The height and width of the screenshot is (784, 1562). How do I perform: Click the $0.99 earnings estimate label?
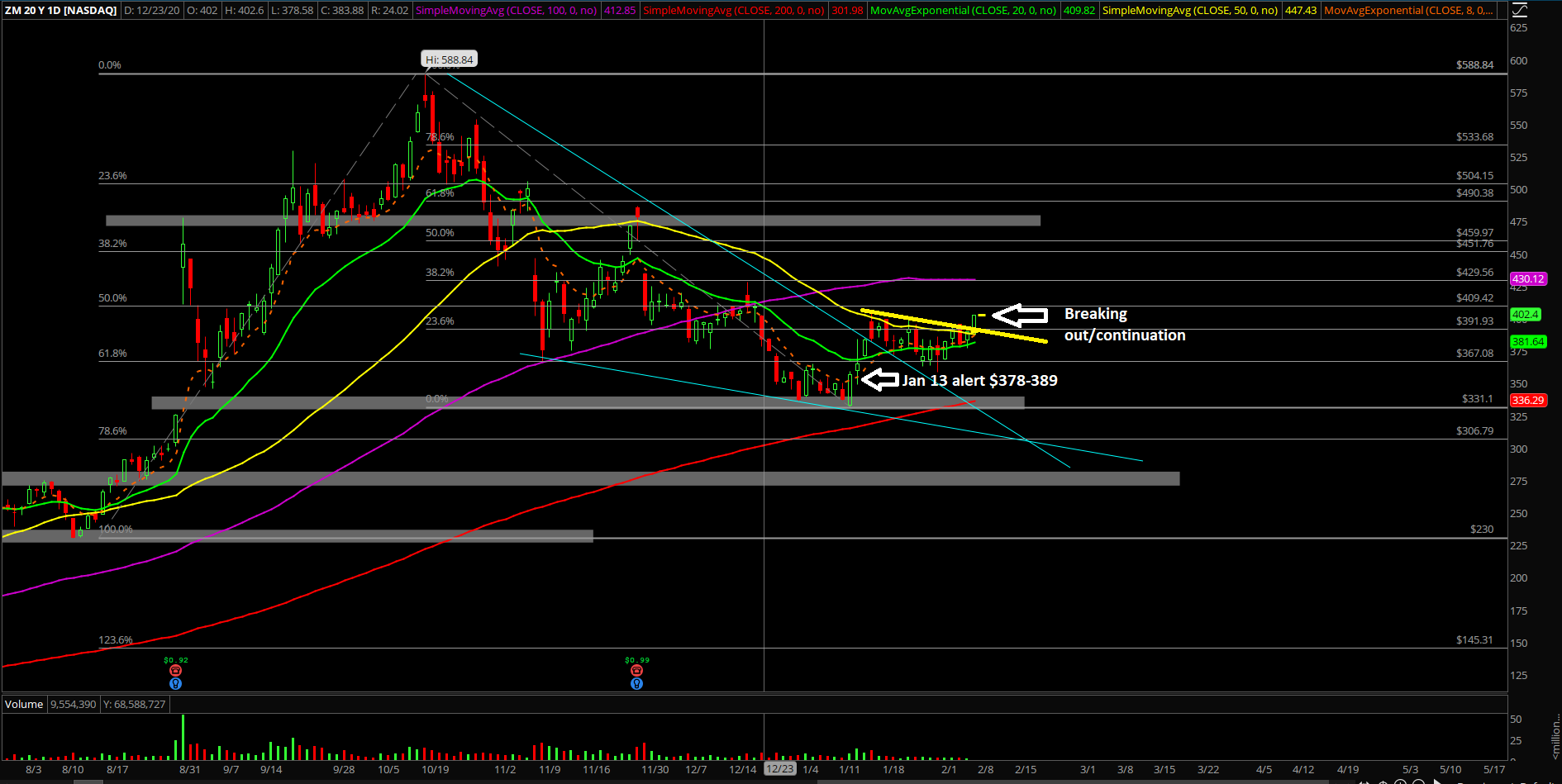click(x=636, y=660)
